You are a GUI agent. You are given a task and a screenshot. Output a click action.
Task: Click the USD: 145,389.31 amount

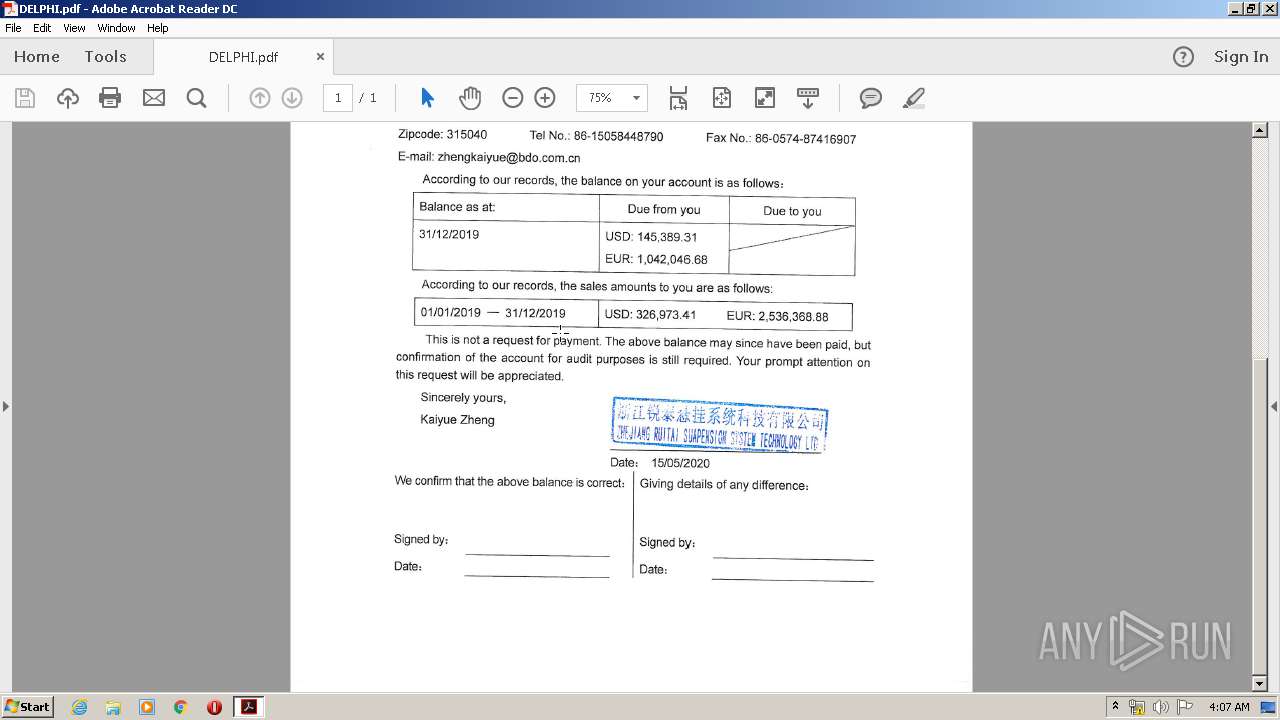point(651,237)
